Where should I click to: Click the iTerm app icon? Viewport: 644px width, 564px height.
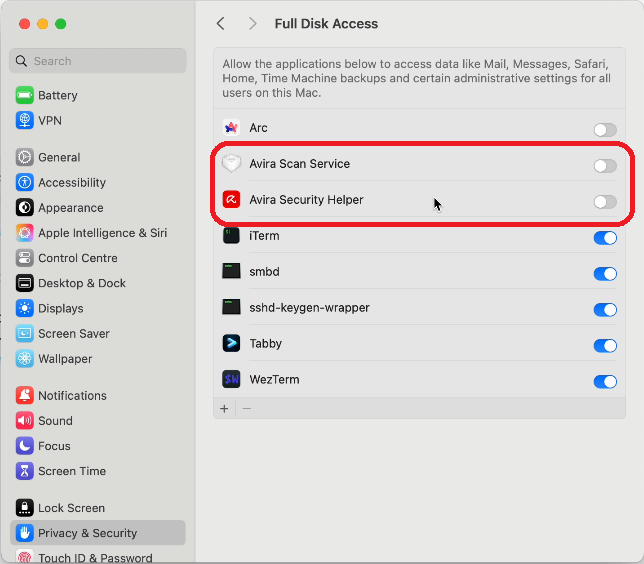coord(231,236)
